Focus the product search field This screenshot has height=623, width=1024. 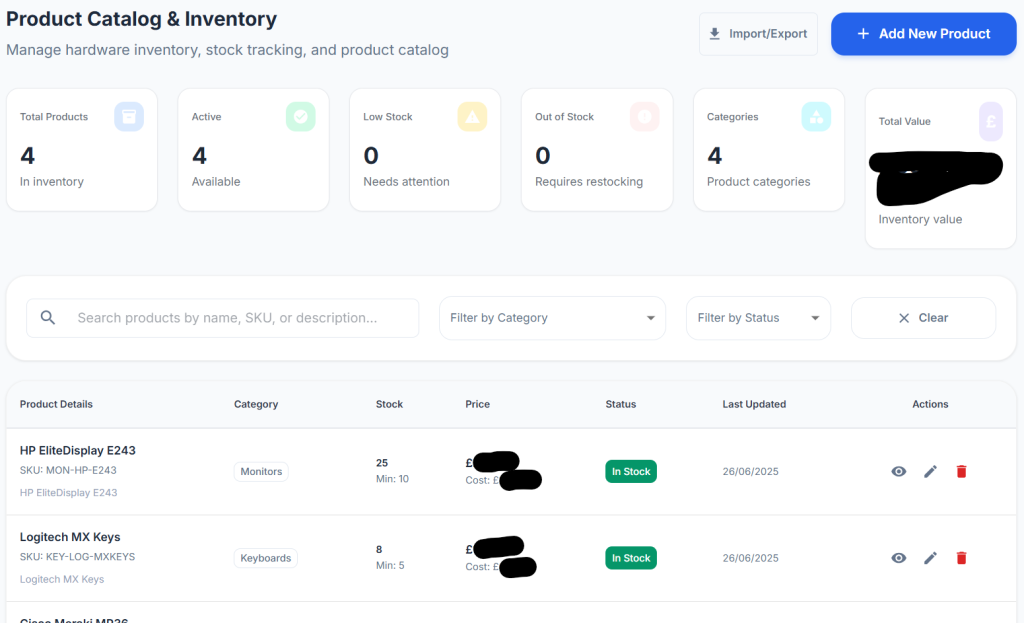click(x=223, y=318)
